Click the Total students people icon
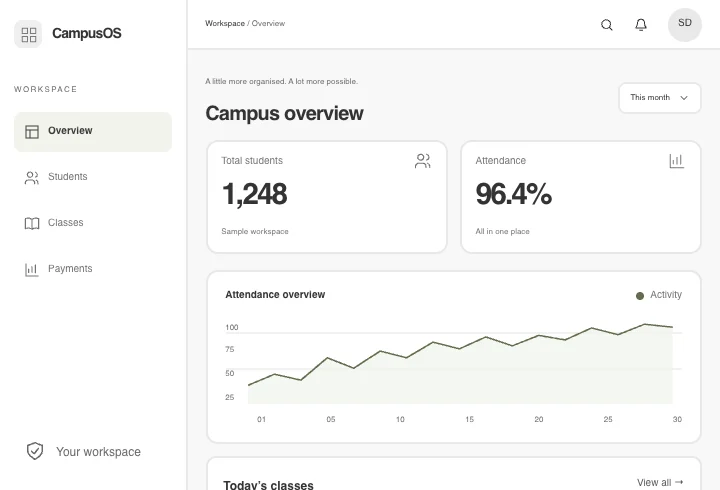This screenshot has width=720, height=490. 422,161
